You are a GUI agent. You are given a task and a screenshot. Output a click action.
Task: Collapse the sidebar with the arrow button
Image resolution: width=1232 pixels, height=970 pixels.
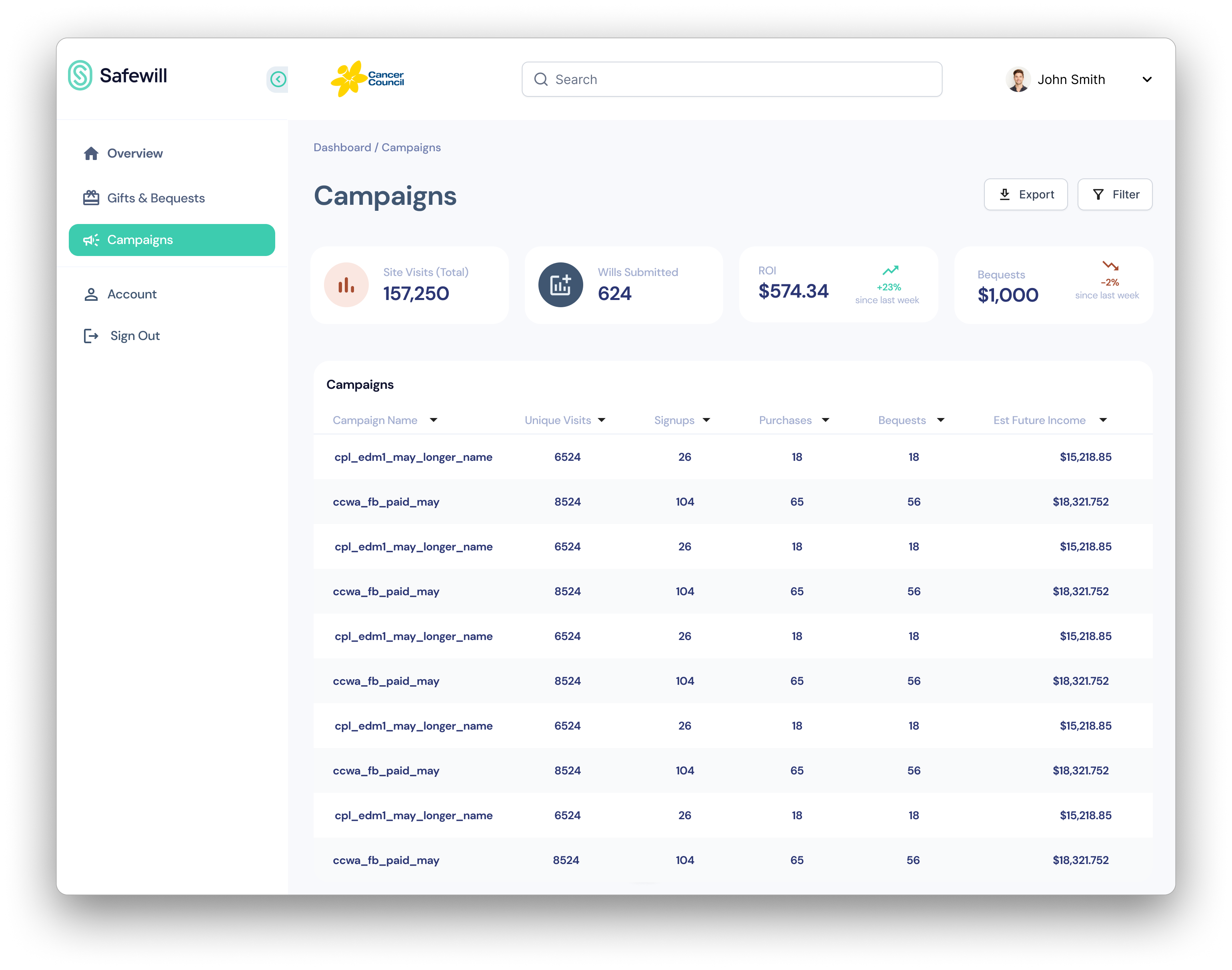coord(278,79)
